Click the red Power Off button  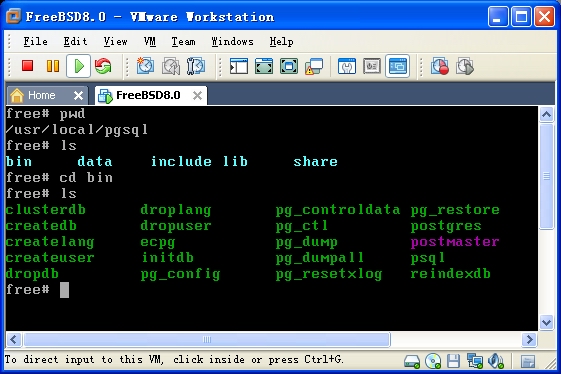pos(28,66)
